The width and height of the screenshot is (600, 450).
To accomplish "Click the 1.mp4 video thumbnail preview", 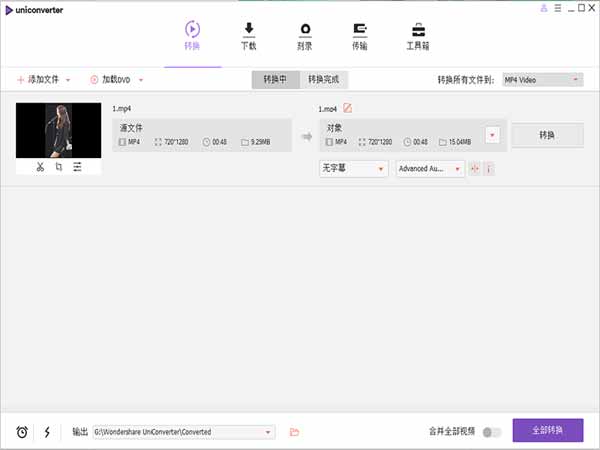I will coord(58,130).
